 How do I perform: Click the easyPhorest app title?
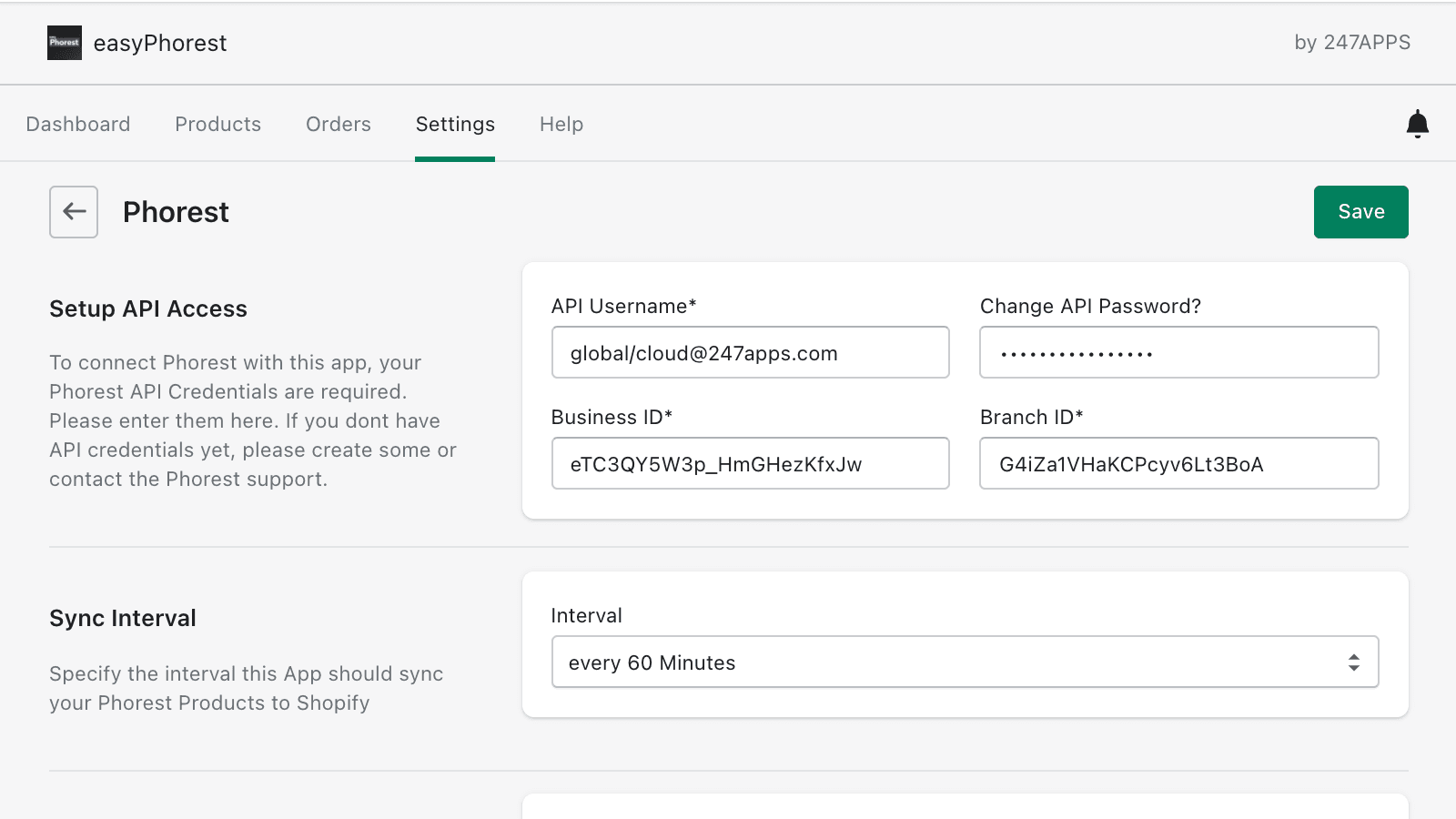pyautogui.click(x=160, y=44)
